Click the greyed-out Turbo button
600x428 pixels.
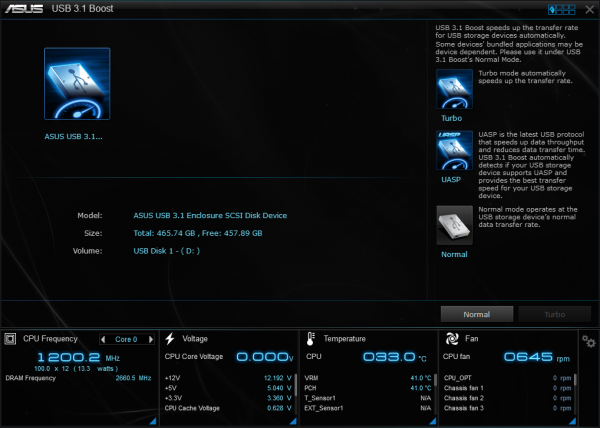pos(554,314)
